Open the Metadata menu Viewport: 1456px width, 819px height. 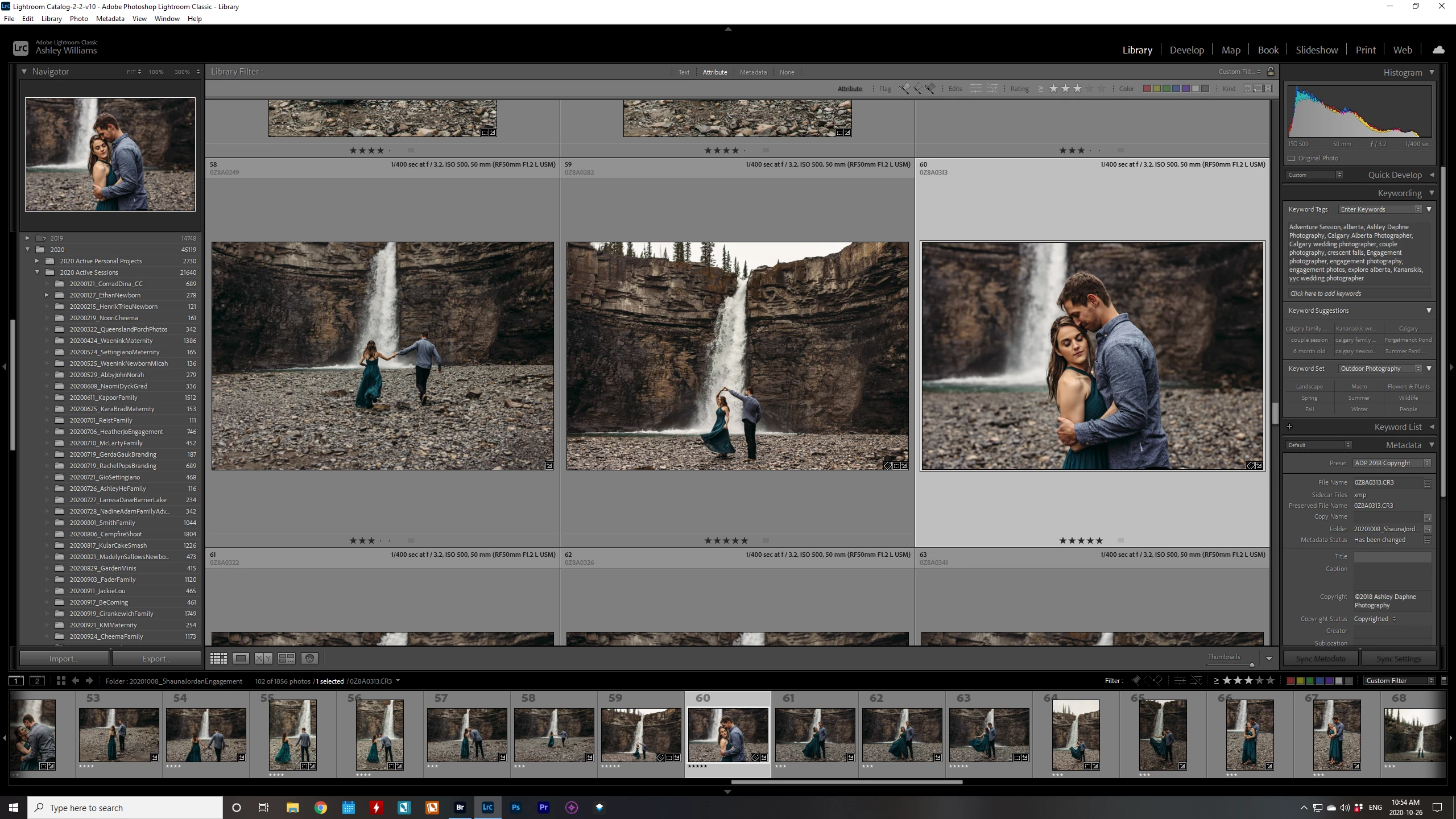tap(110, 18)
